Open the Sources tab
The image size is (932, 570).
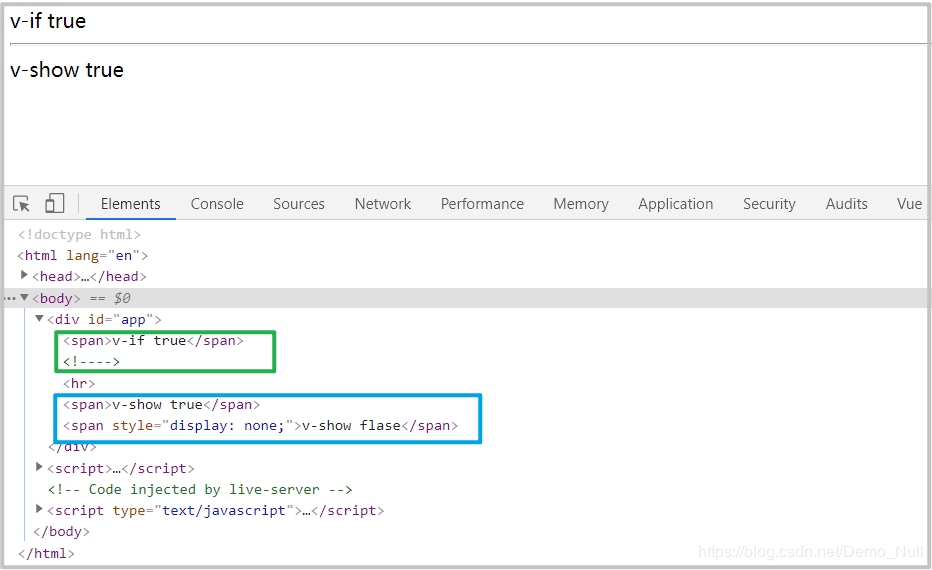point(299,204)
